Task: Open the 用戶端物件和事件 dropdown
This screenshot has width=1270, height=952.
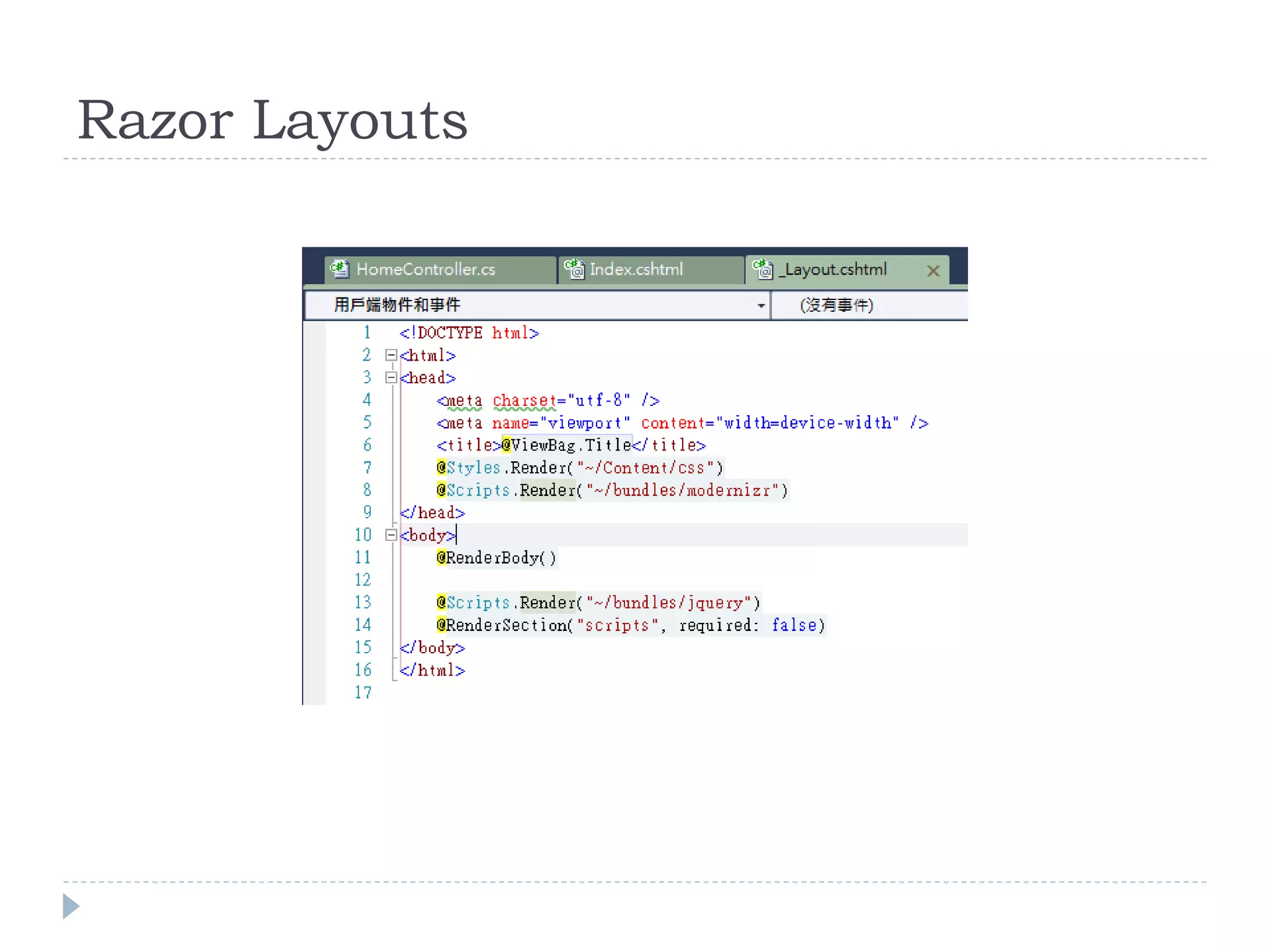Action: [537, 306]
